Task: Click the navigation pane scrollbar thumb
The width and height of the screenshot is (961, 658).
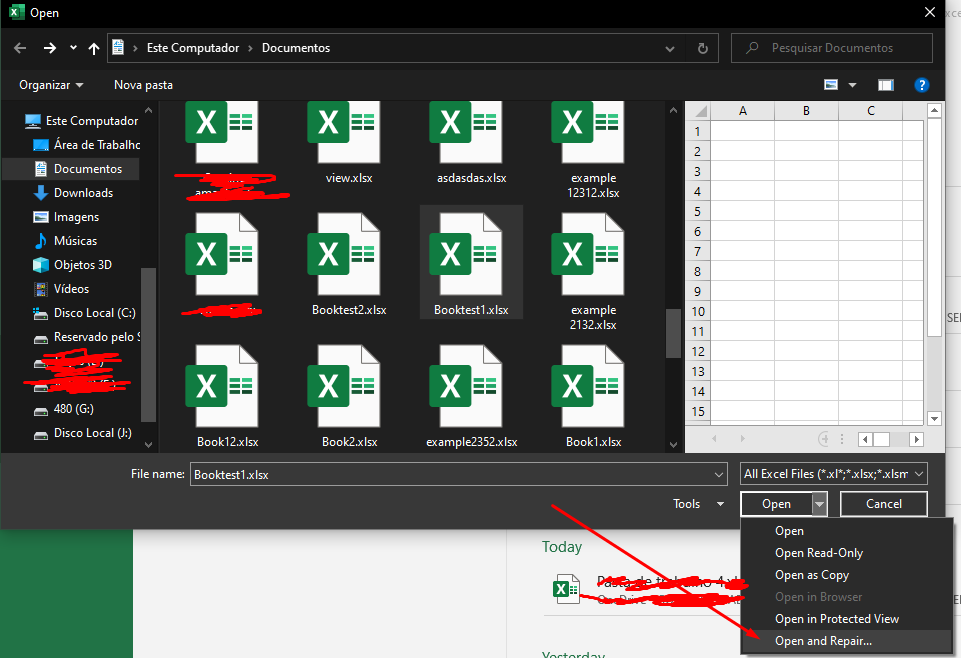Action: (148, 345)
